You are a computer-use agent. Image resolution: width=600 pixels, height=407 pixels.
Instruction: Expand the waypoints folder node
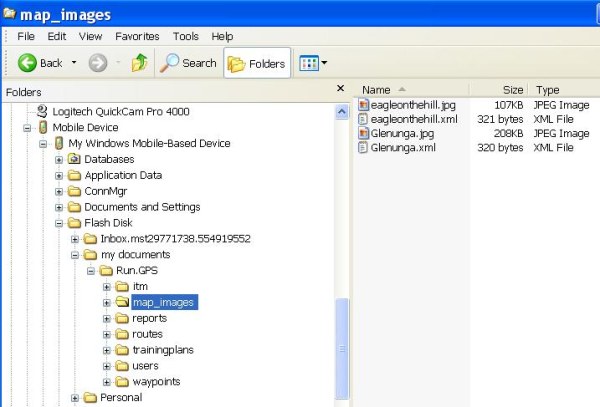[x=107, y=382]
